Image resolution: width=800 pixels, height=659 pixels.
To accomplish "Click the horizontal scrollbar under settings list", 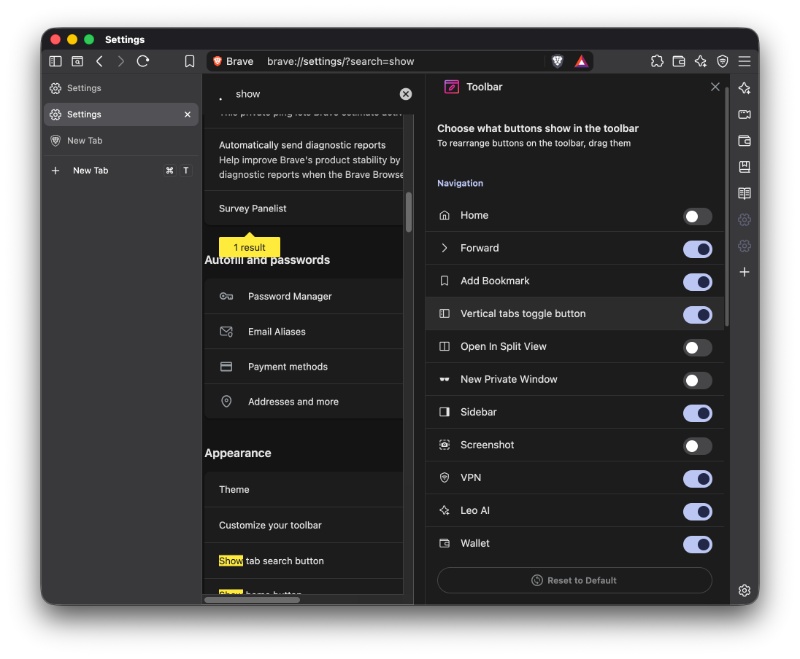I will click(x=252, y=600).
